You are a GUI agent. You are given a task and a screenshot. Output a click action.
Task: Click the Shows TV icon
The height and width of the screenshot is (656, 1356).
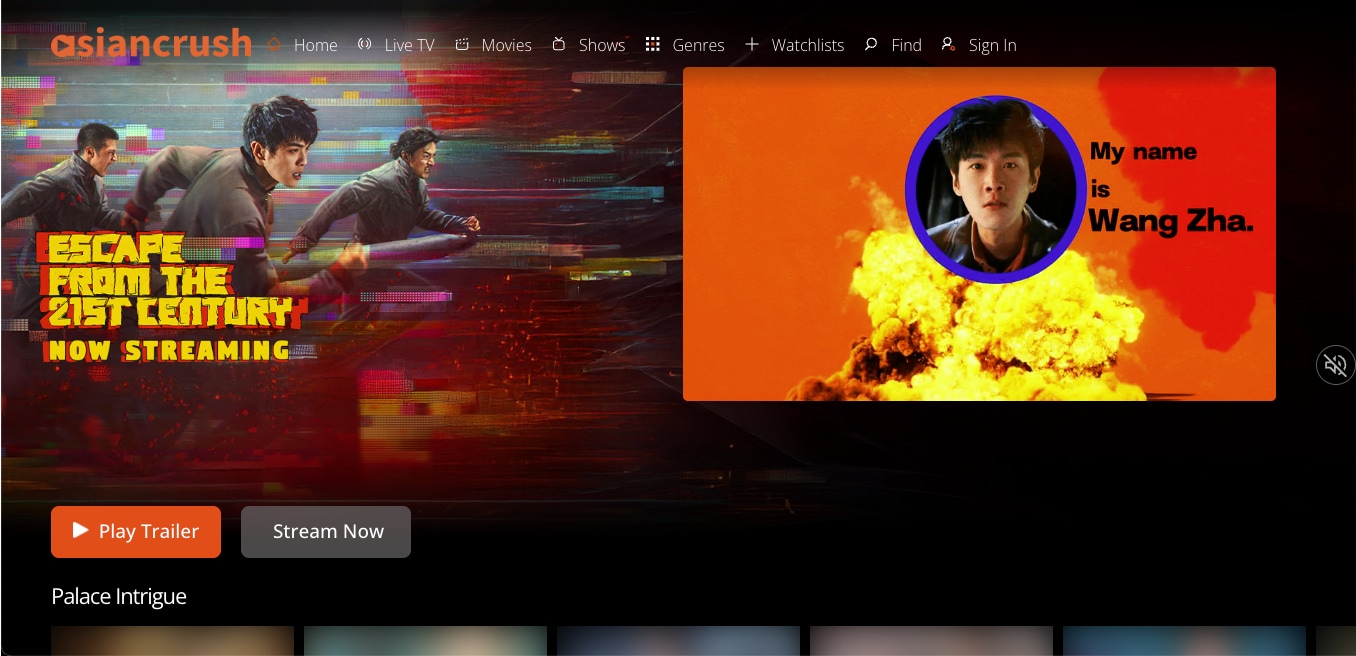coord(559,45)
